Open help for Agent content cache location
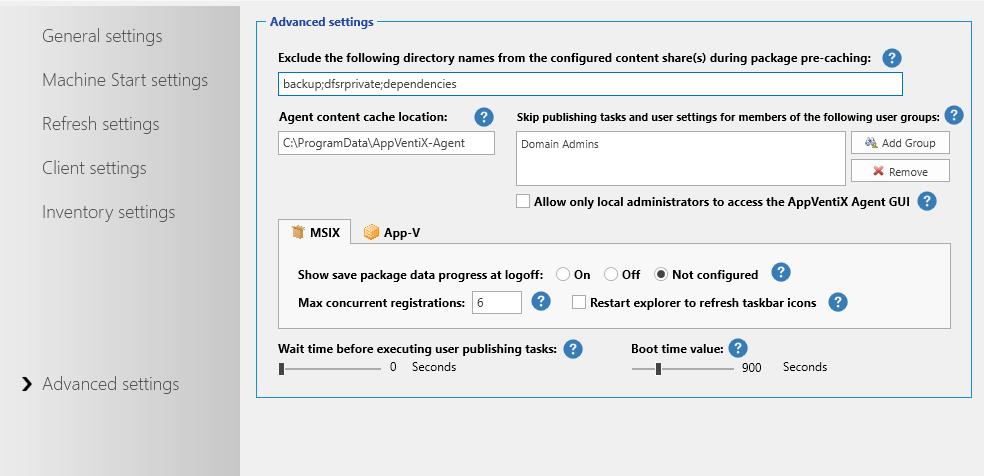Viewport: 984px width, 476px height. click(x=484, y=117)
